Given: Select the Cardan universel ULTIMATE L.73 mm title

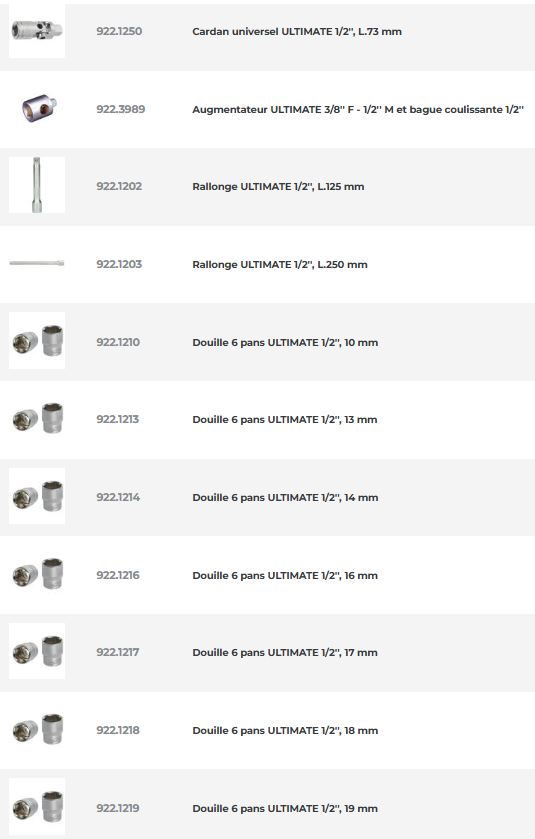Looking at the screenshot, I should click(297, 32).
